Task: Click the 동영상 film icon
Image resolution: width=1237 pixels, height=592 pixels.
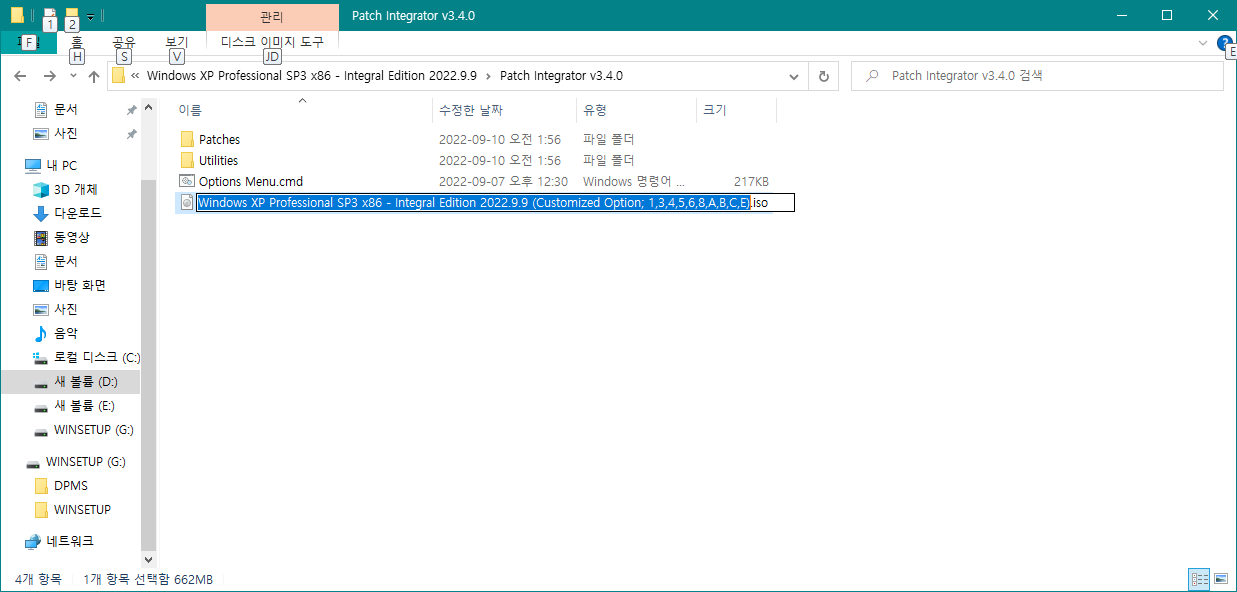Action: [x=41, y=237]
